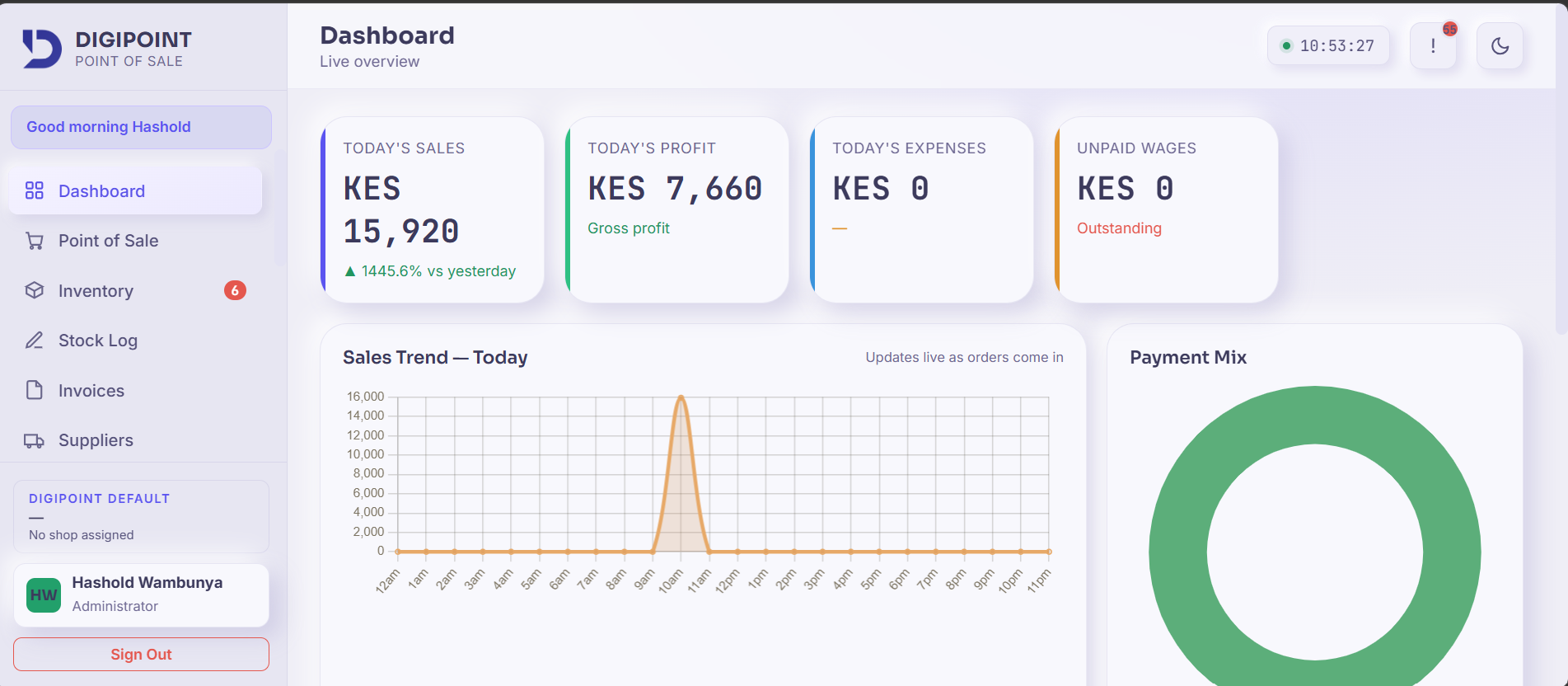The image size is (1568, 686).
Task: Click the HW user avatar
Action: [x=44, y=595]
